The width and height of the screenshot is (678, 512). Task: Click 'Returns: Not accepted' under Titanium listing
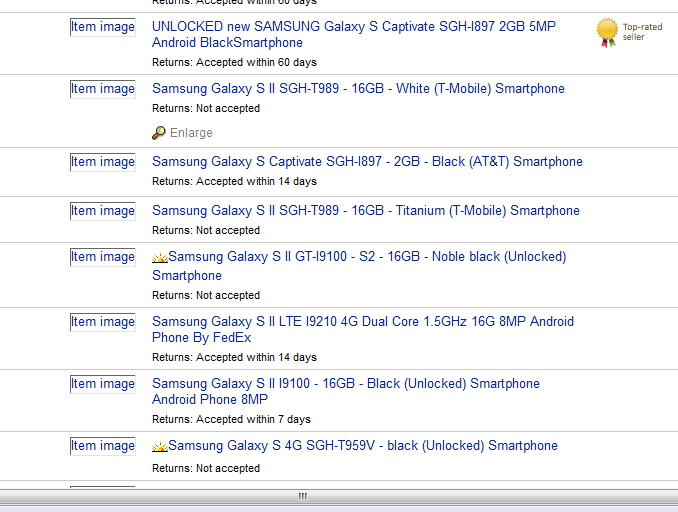[206, 230]
